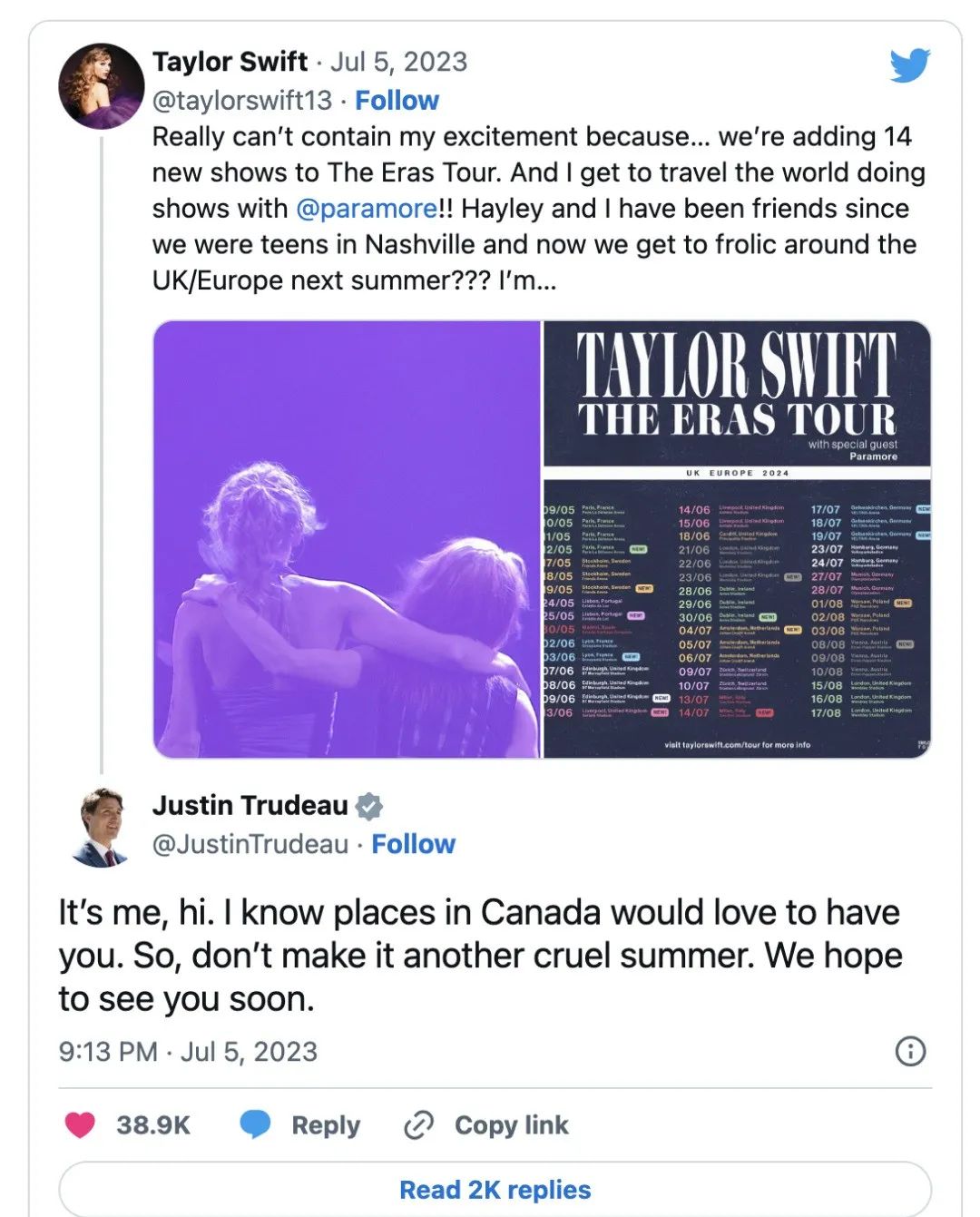The height and width of the screenshot is (1217, 980).
Task: Open Justin Trudeau's profile avatar
Action: pos(102,827)
